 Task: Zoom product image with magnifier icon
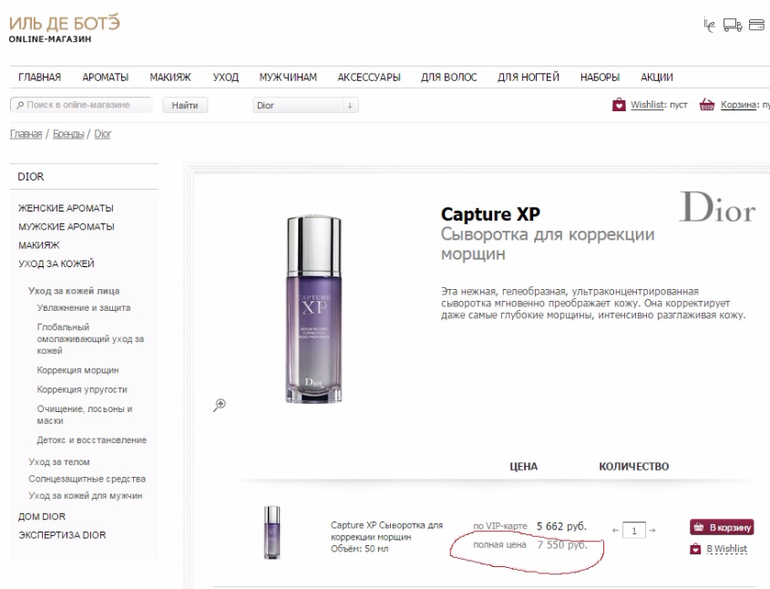[220, 404]
